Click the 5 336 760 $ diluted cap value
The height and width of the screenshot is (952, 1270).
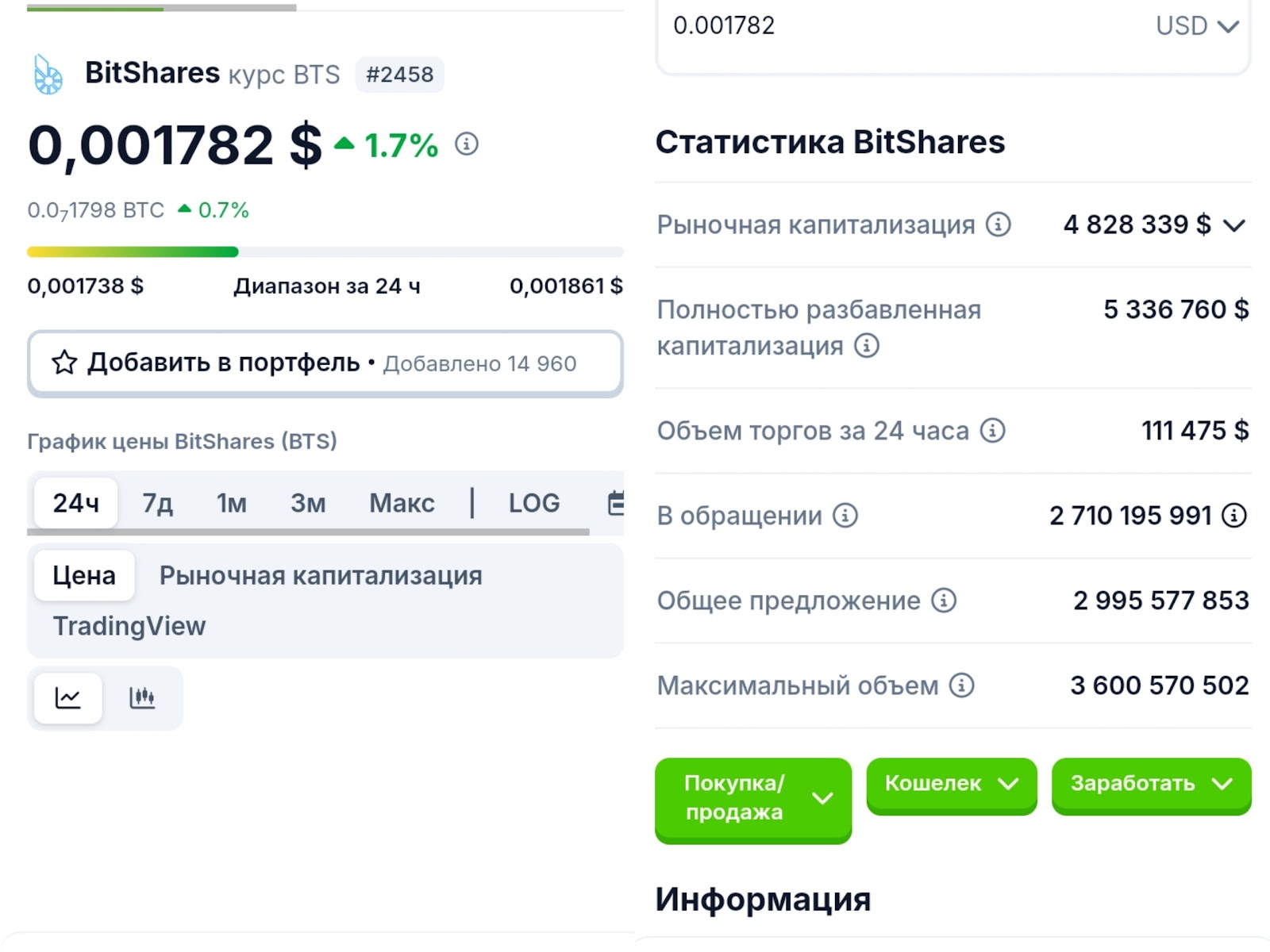pos(1176,309)
